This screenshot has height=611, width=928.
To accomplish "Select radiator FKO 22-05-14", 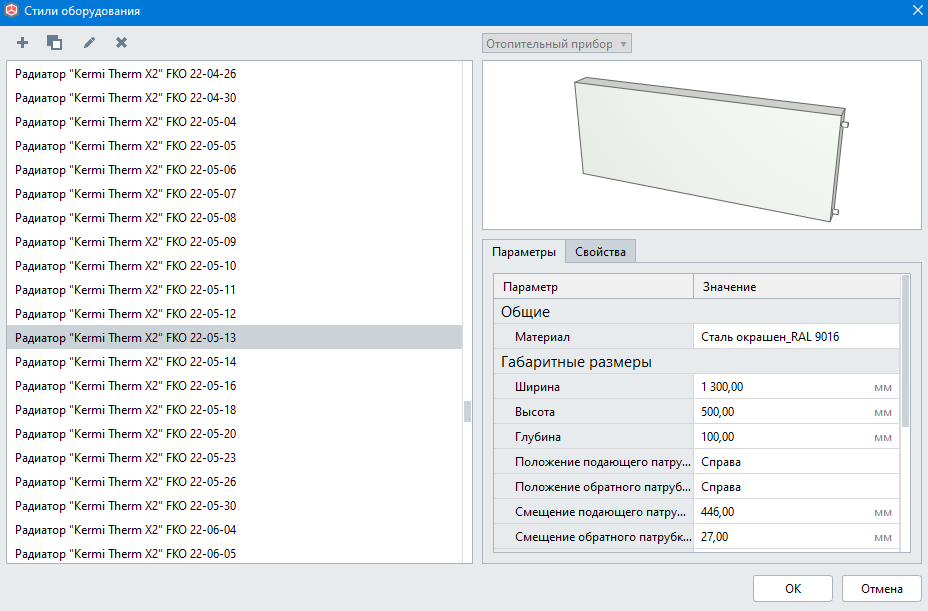I will [234, 361].
